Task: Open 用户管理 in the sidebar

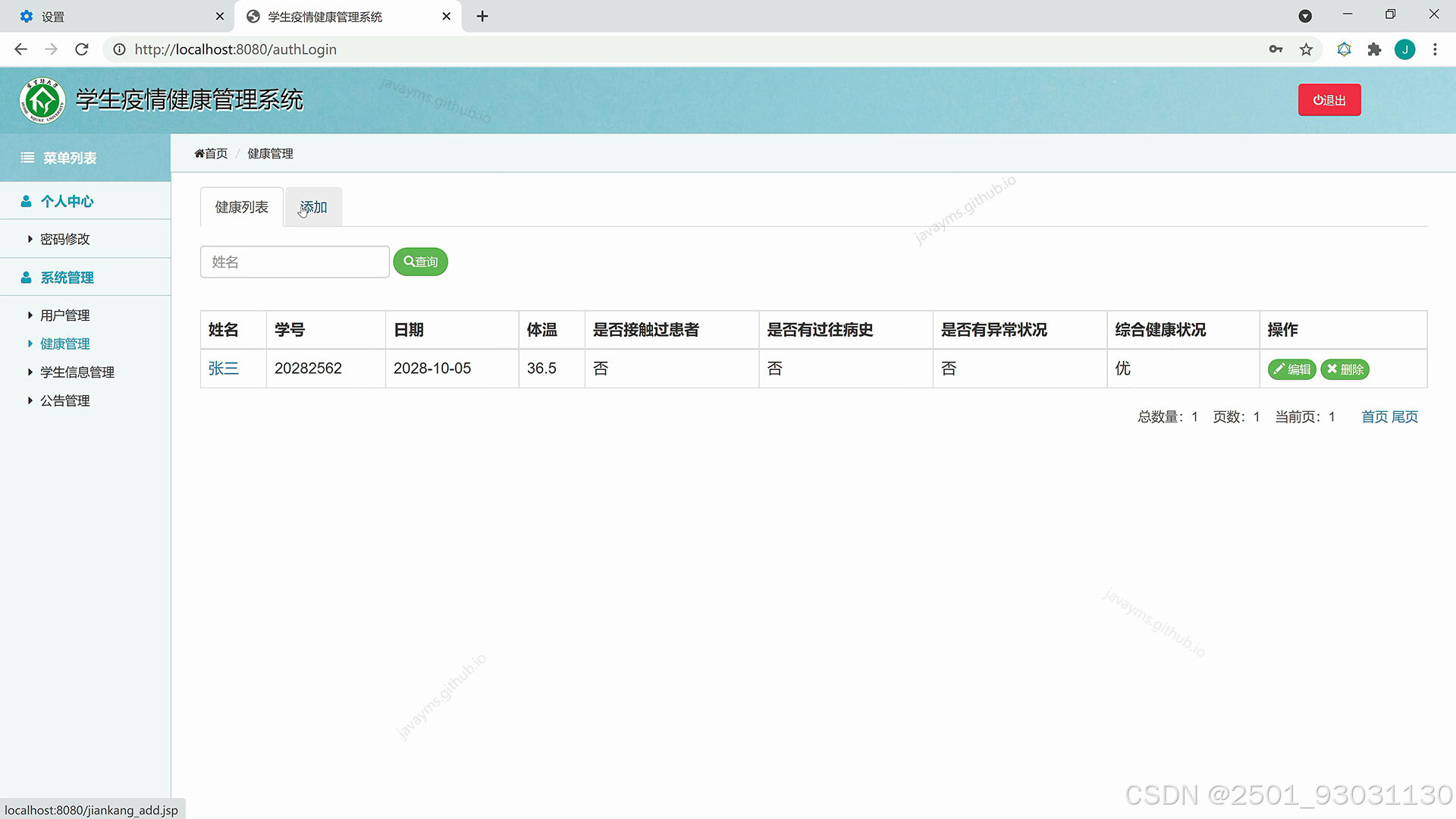Action: [x=64, y=315]
